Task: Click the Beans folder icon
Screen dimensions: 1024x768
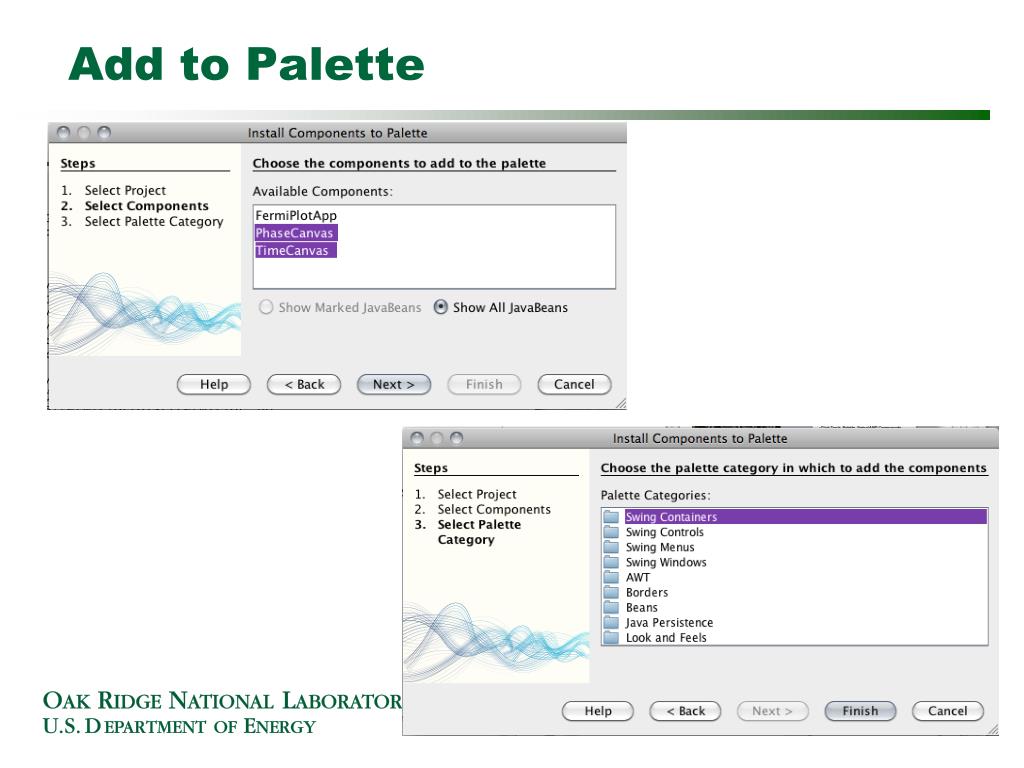Action: tap(611, 607)
